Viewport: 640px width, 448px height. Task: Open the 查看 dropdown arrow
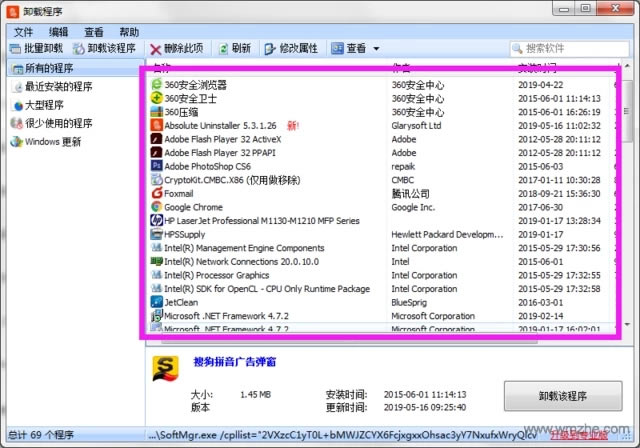pyautogui.click(x=376, y=49)
